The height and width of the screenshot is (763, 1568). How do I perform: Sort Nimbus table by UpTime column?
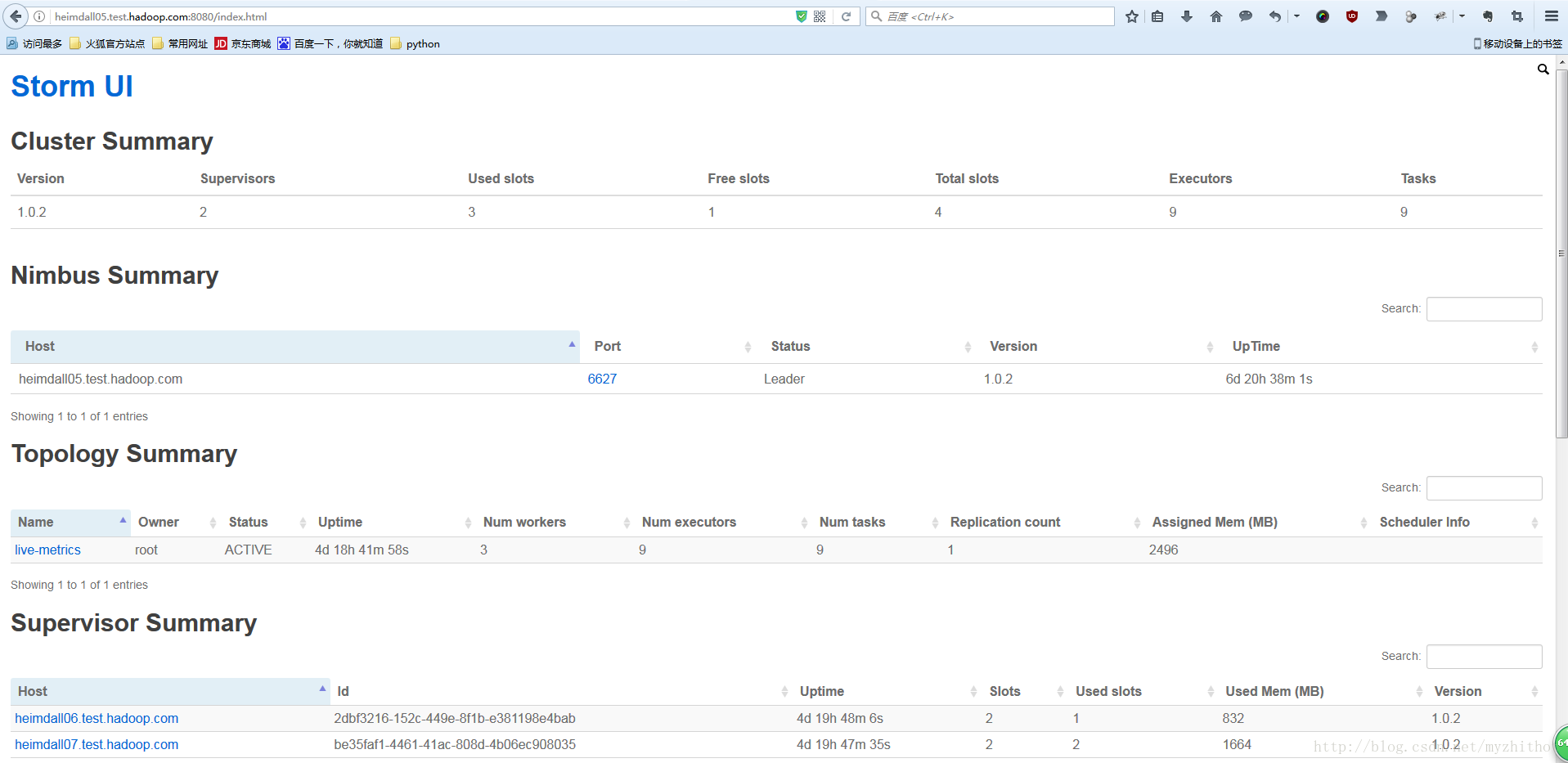(1381, 347)
